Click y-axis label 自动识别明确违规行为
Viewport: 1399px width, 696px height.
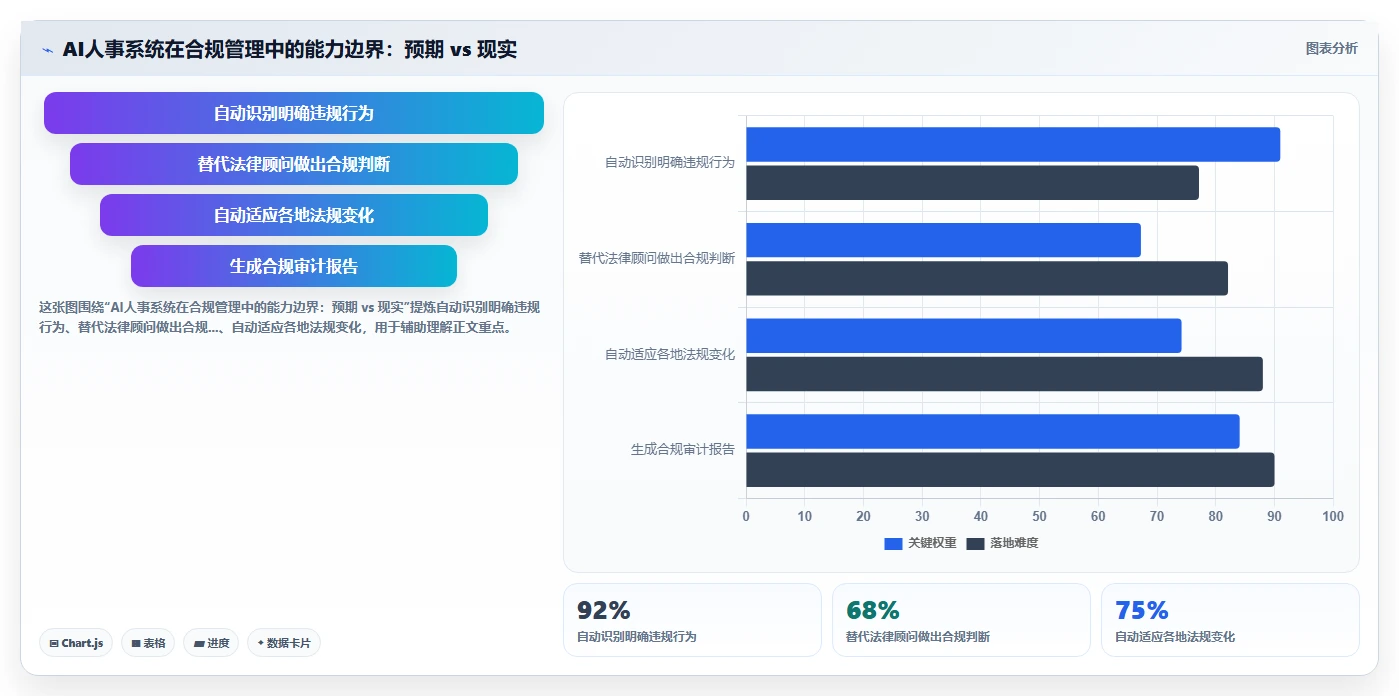[x=670, y=162]
